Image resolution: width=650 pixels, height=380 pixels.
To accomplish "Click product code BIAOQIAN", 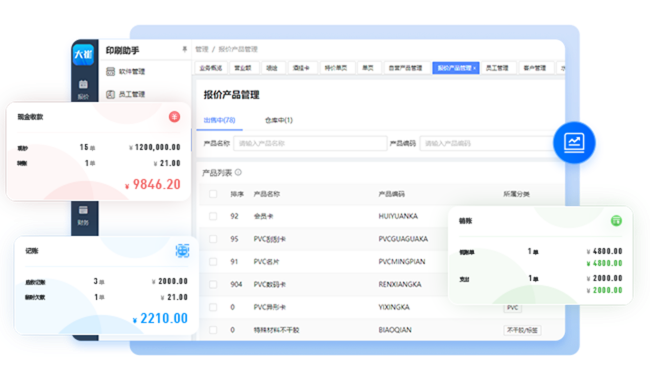I will pyautogui.click(x=395, y=330).
